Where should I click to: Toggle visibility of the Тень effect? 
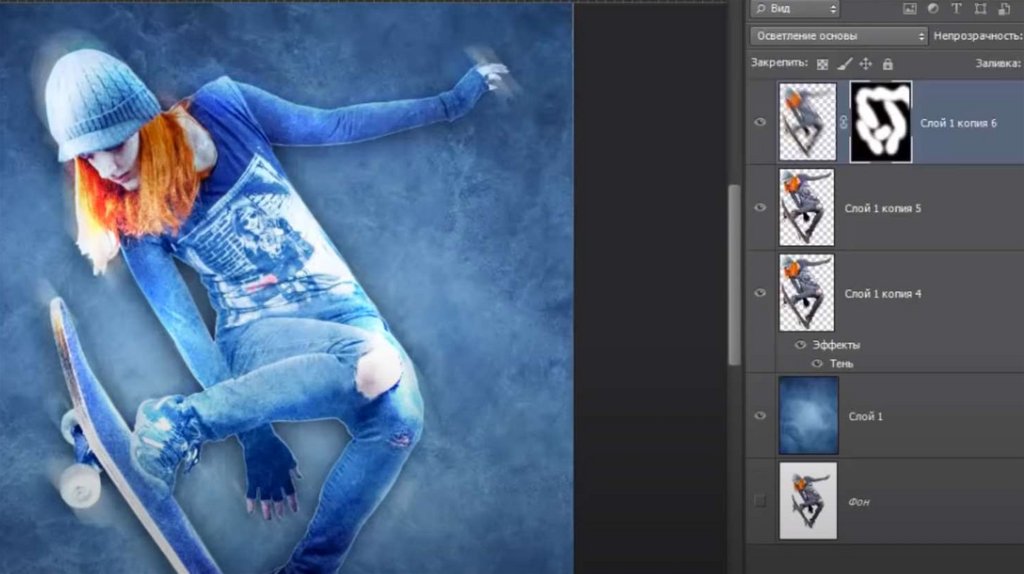click(x=816, y=364)
